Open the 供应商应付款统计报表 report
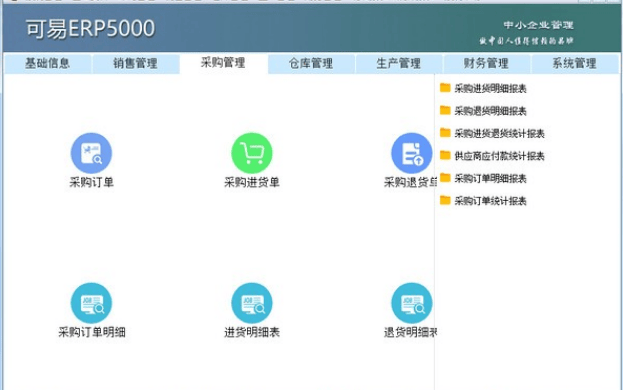This screenshot has width=623, height=390. tap(492, 156)
